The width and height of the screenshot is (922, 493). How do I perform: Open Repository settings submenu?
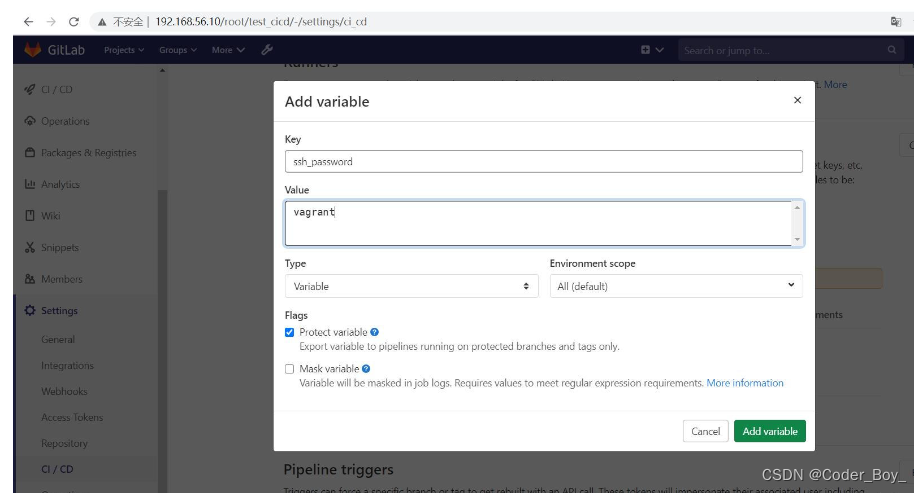64,443
